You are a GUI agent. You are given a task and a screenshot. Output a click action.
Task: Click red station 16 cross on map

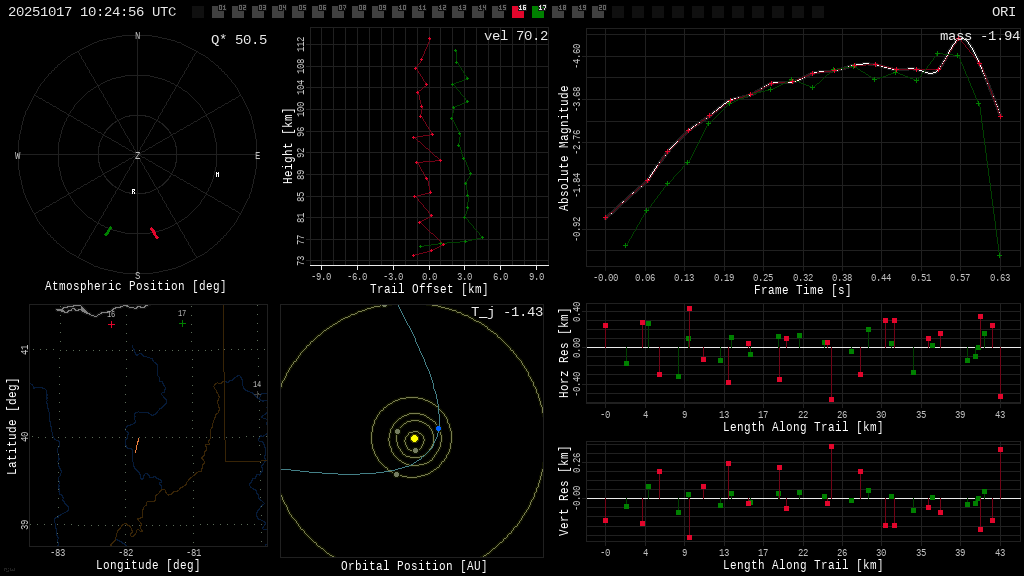pyautogui.click(x=111, y=324)
